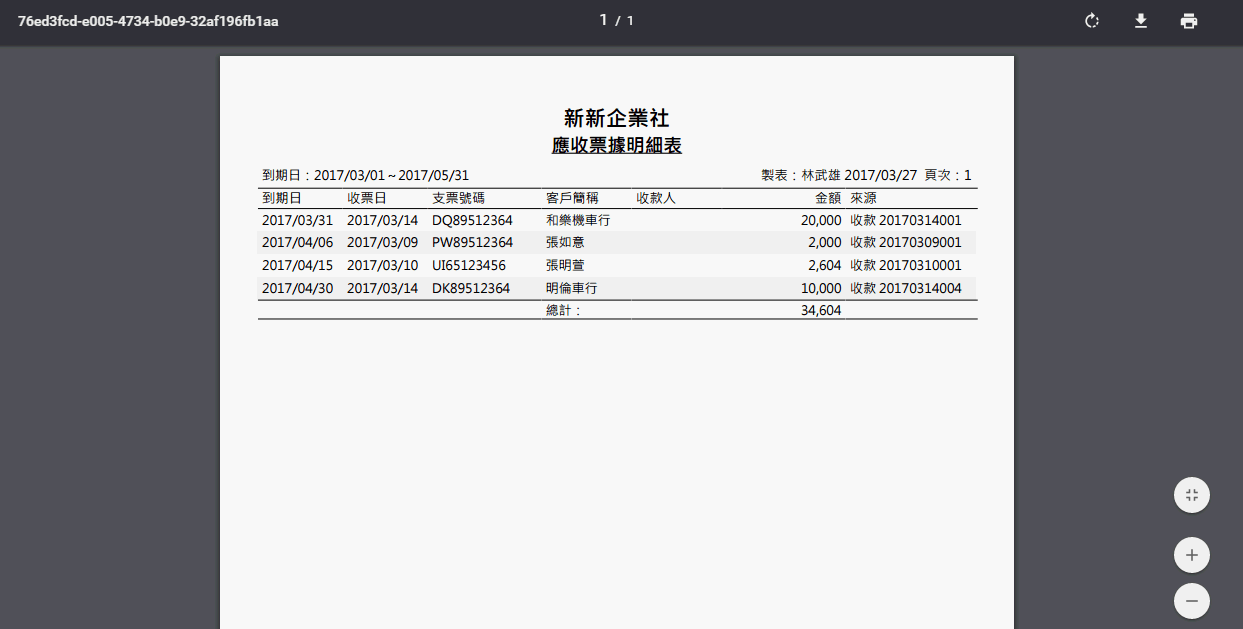1243x629 pixels.
Task: Click the amount 10,000
Action: click(821, 288)
